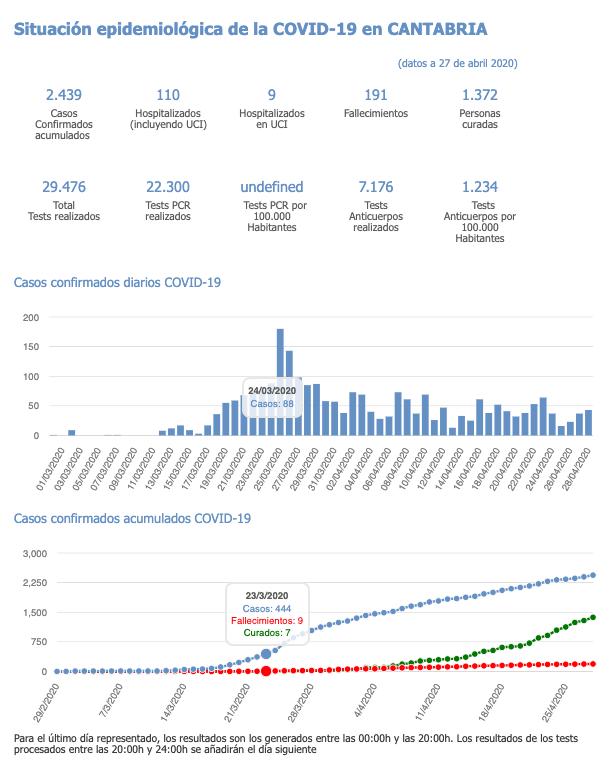
Task: Click the 29.476 Total Tests realizados value
Action: click(x=63, y=187)
